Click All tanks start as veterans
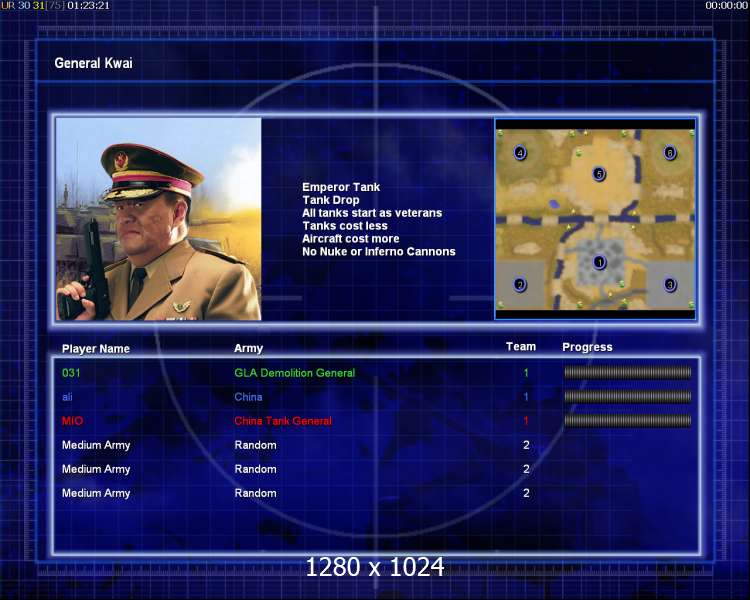This screenshot has height=600, width=750. click(372, 213)
